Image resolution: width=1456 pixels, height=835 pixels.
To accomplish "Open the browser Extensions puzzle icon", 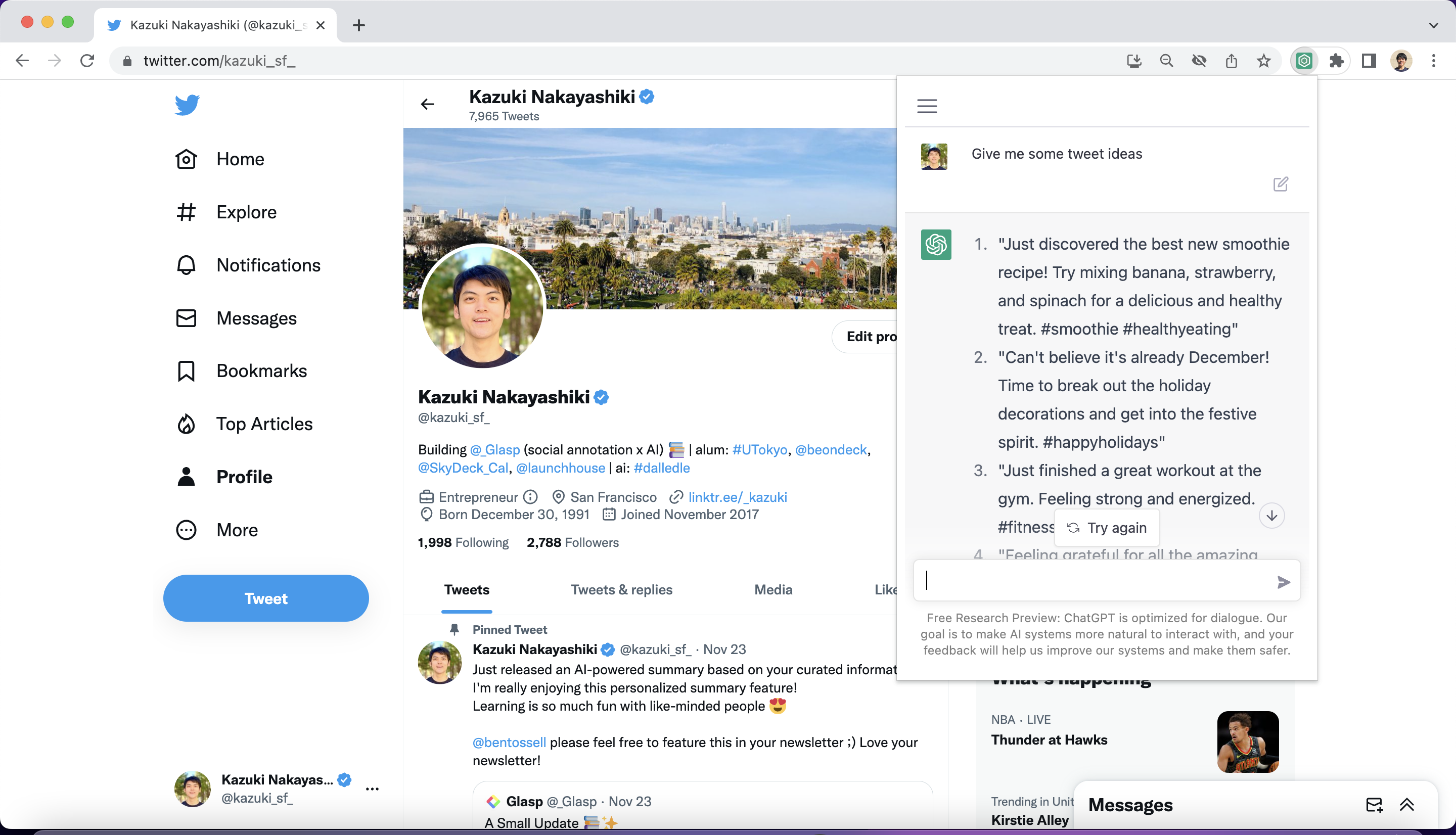I will [1336, 61].
